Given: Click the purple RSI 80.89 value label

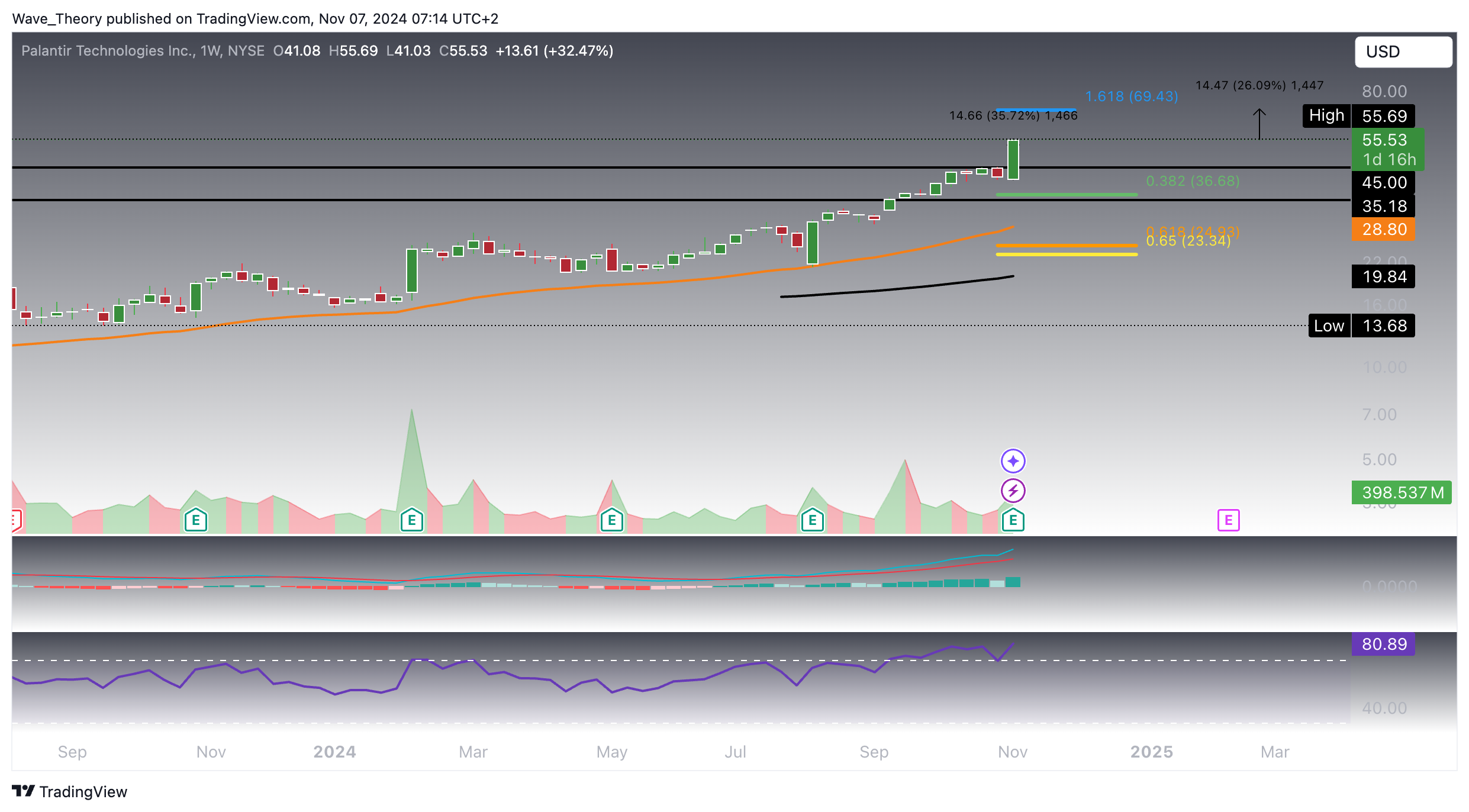Looking at the screenshot, I should coord(1383,644).
